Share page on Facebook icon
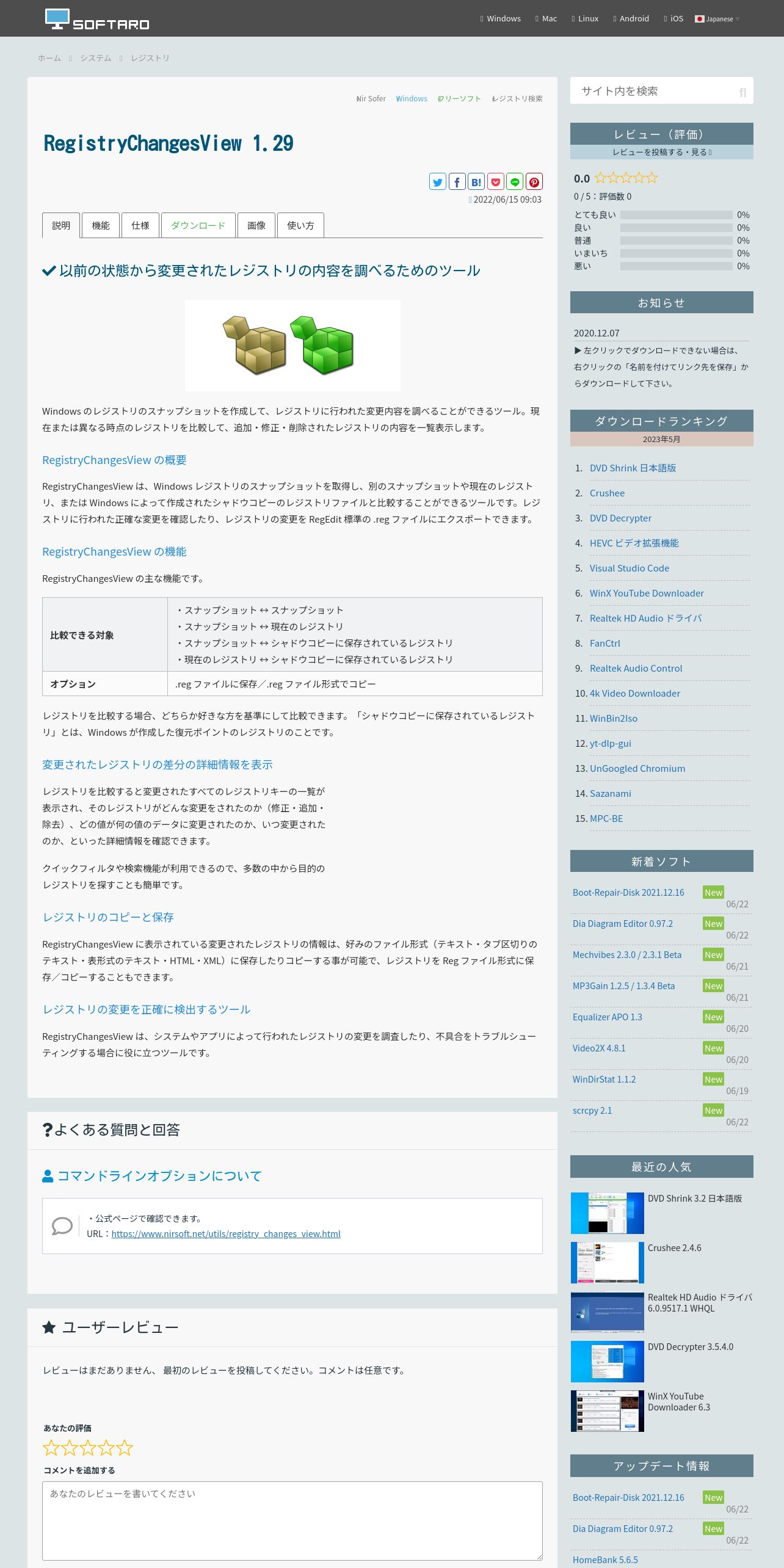This screenshot has height=1568, width=784. tap(457, 181)
